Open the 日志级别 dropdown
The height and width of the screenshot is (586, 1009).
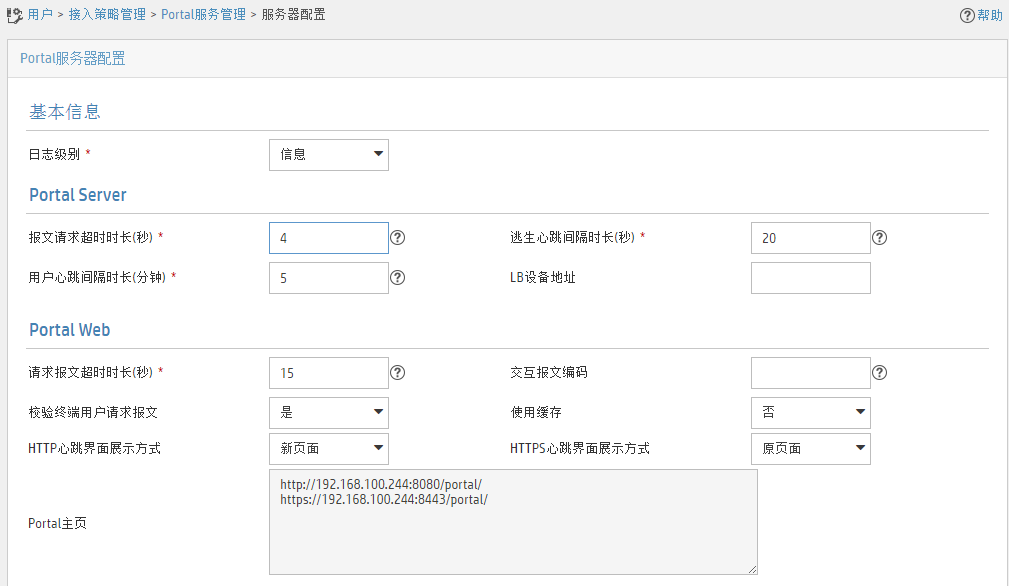tap(329, 154)
